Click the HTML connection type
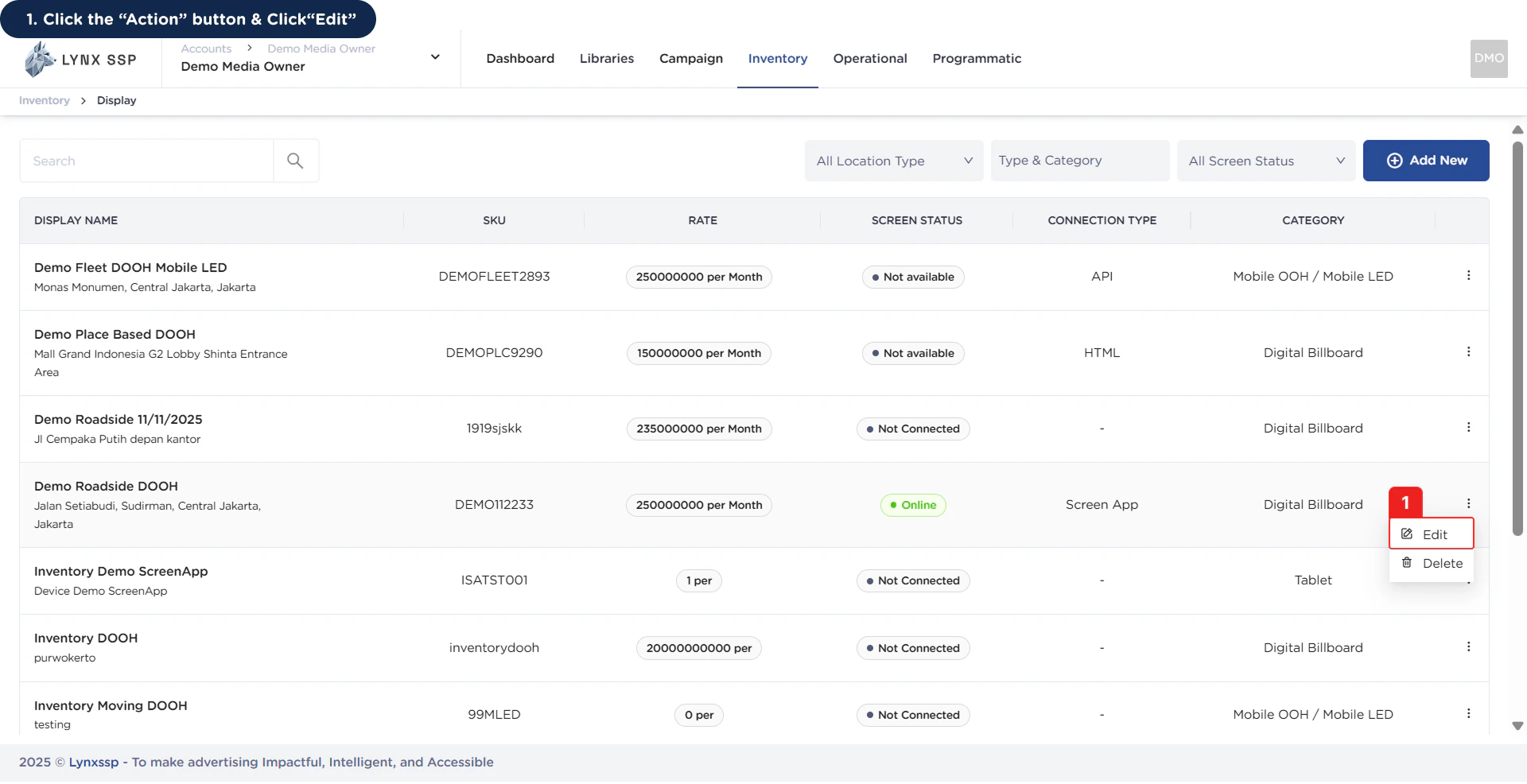Image resolution: width=1527 pixels, height=784 pixels. [1102, 353]
